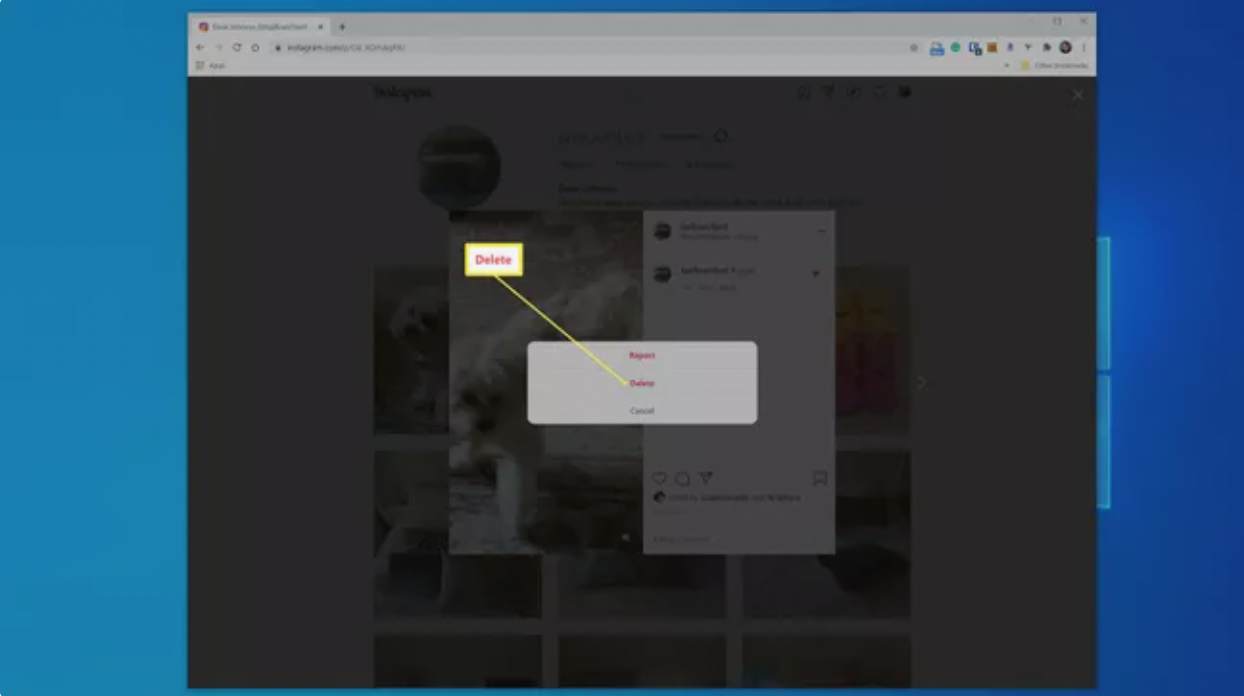Screen dimensions: 1244x696
Task: Click the Instagram logo in the header
Action: (403, 93)
